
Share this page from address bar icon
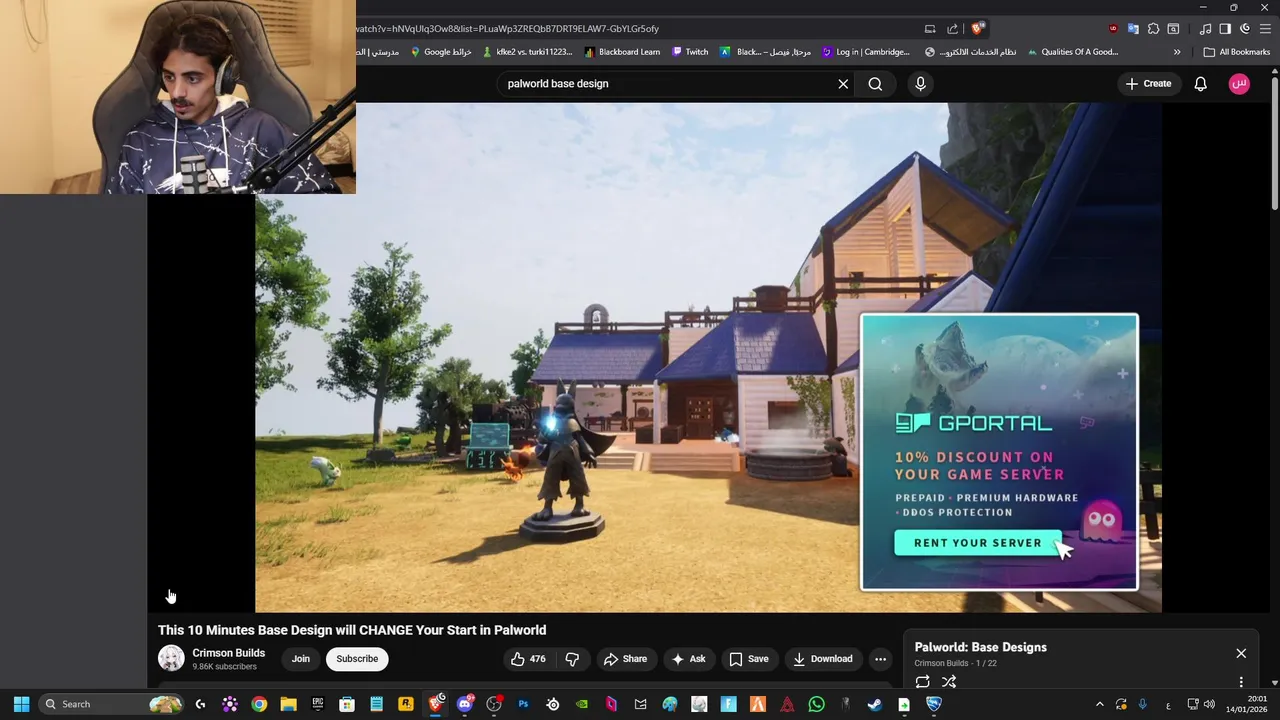[952, 29]
